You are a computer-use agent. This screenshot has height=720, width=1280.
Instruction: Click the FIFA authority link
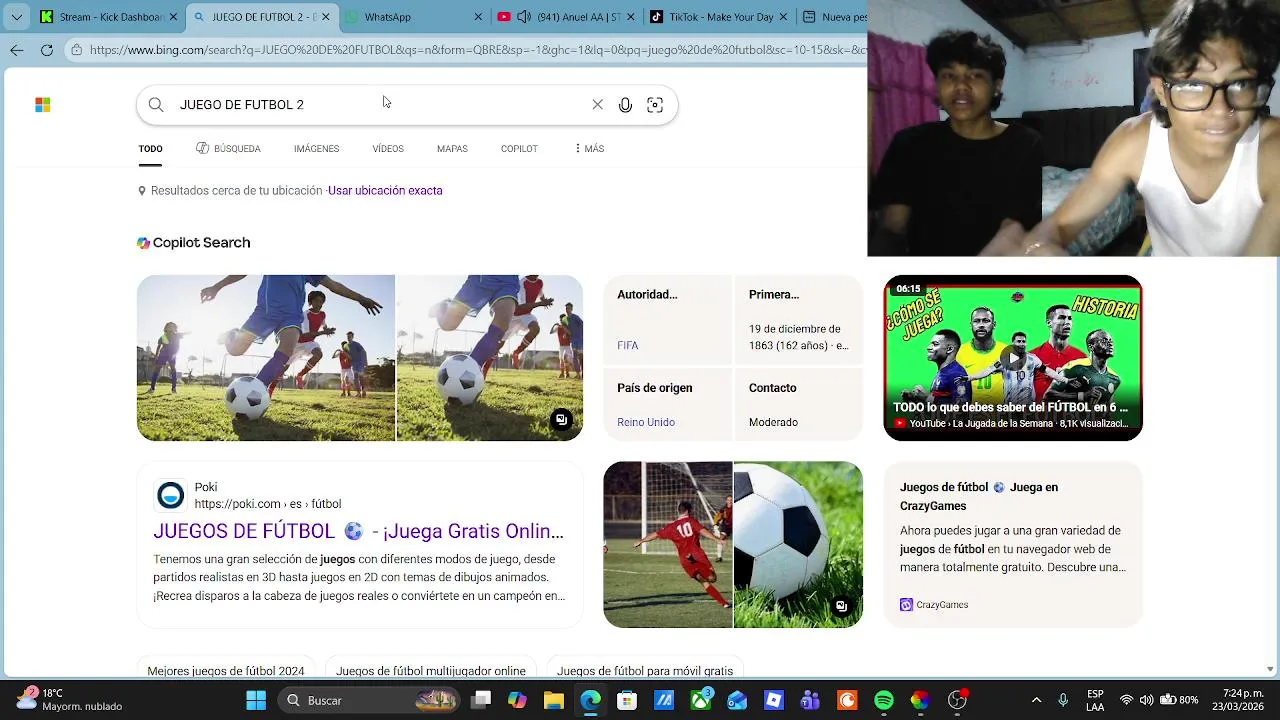[x=627, y=346]
